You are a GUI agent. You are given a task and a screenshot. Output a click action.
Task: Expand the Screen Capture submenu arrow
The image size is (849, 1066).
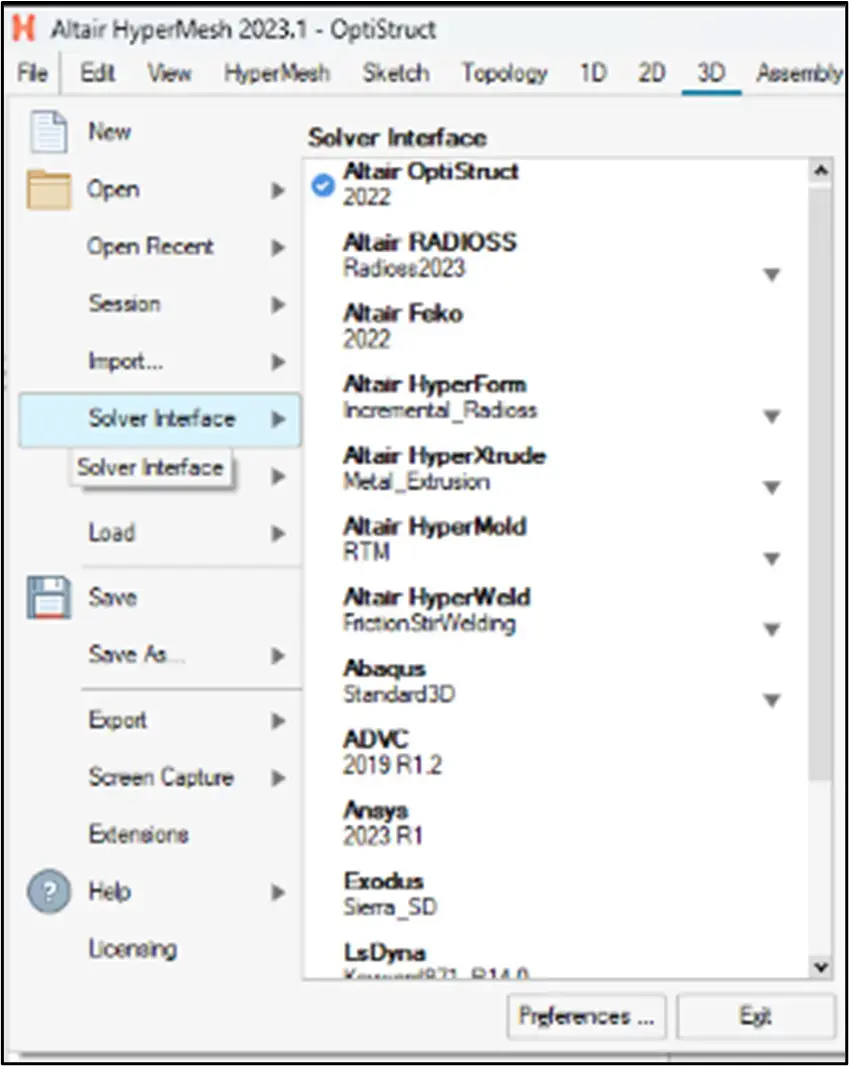277,778
